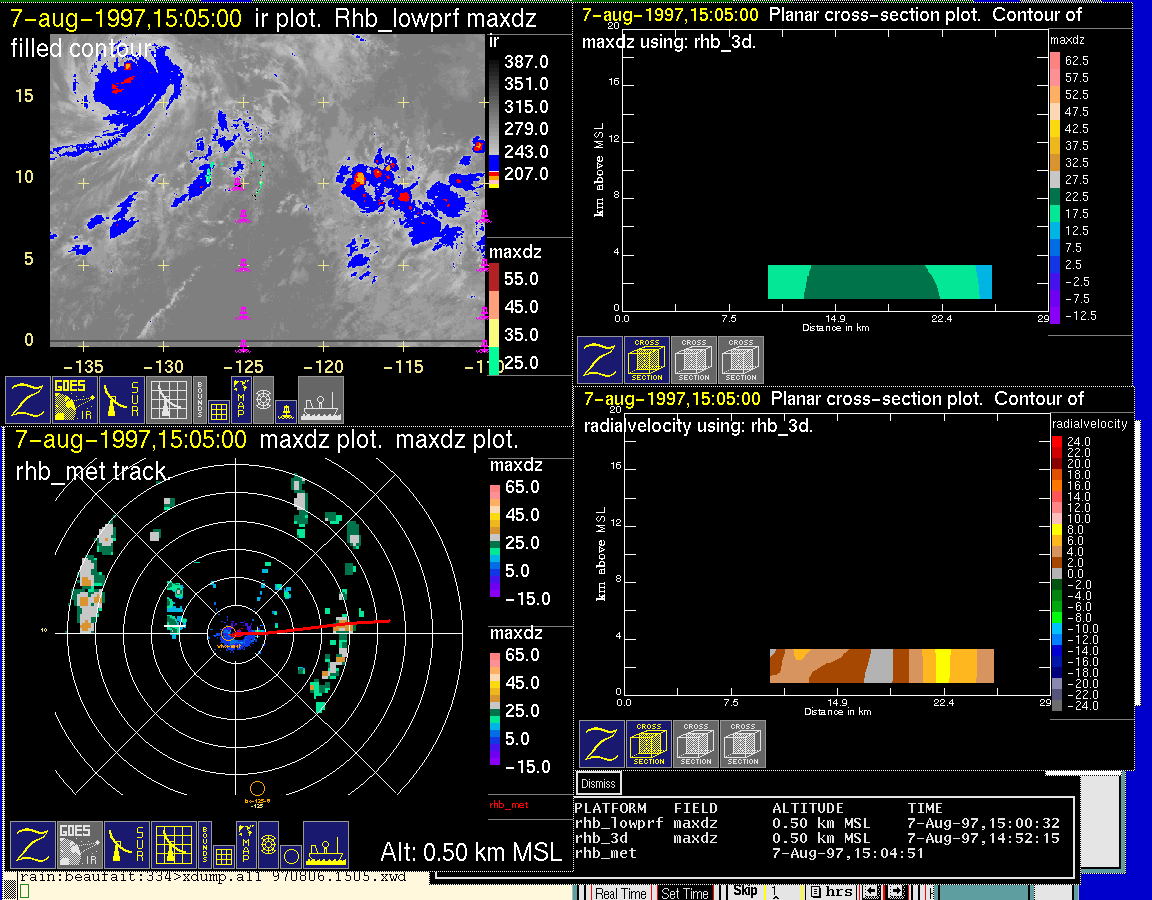Dismiss the platform data overlay window
This screenshot has height=900, width=1152.
tap(599, 783)
